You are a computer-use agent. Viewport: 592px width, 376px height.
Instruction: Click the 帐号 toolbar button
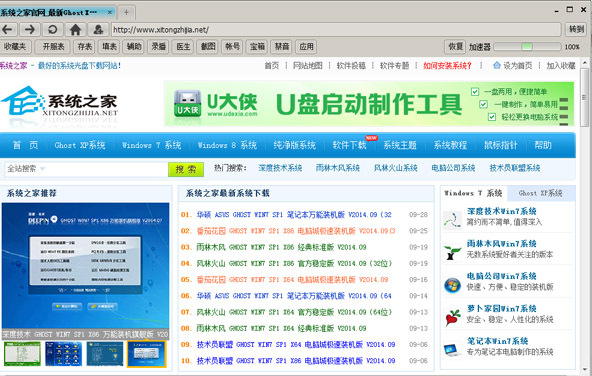pos(232,47)
